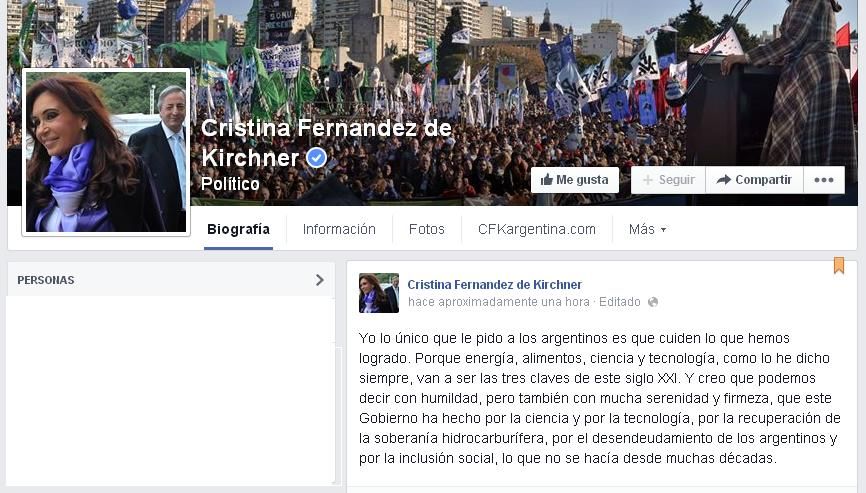
Task: Follow the page with Seguir button
Action: [x=668, y=180]
